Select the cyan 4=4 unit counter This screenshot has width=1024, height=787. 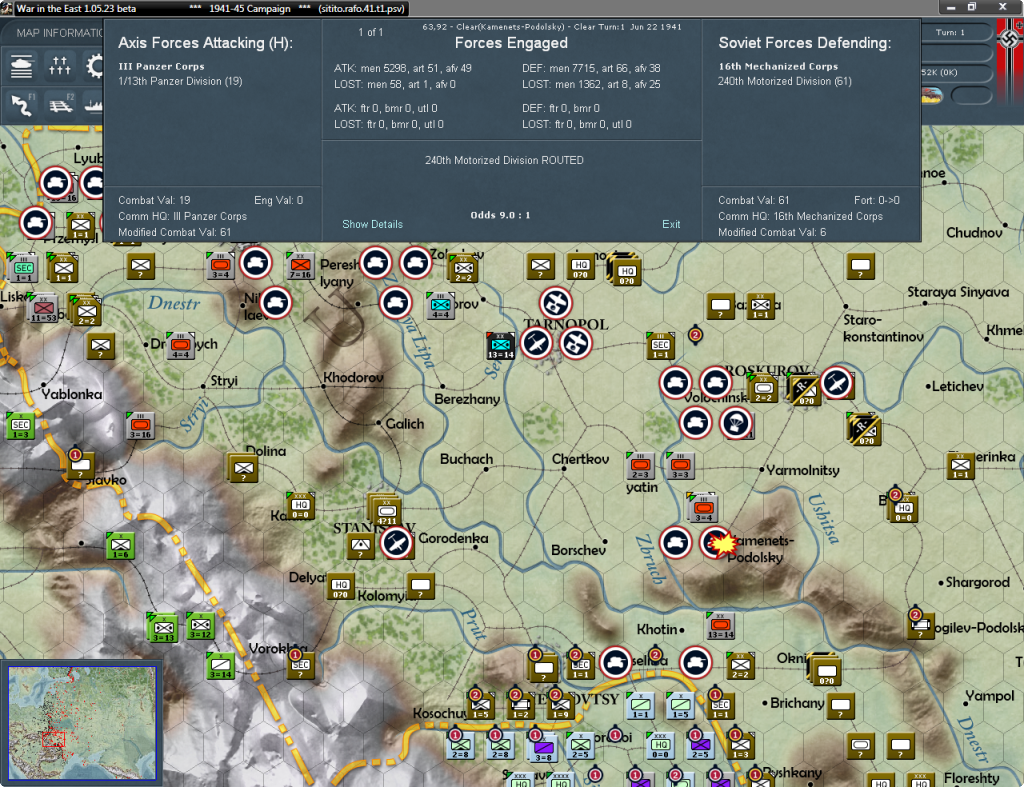(441, 306)
